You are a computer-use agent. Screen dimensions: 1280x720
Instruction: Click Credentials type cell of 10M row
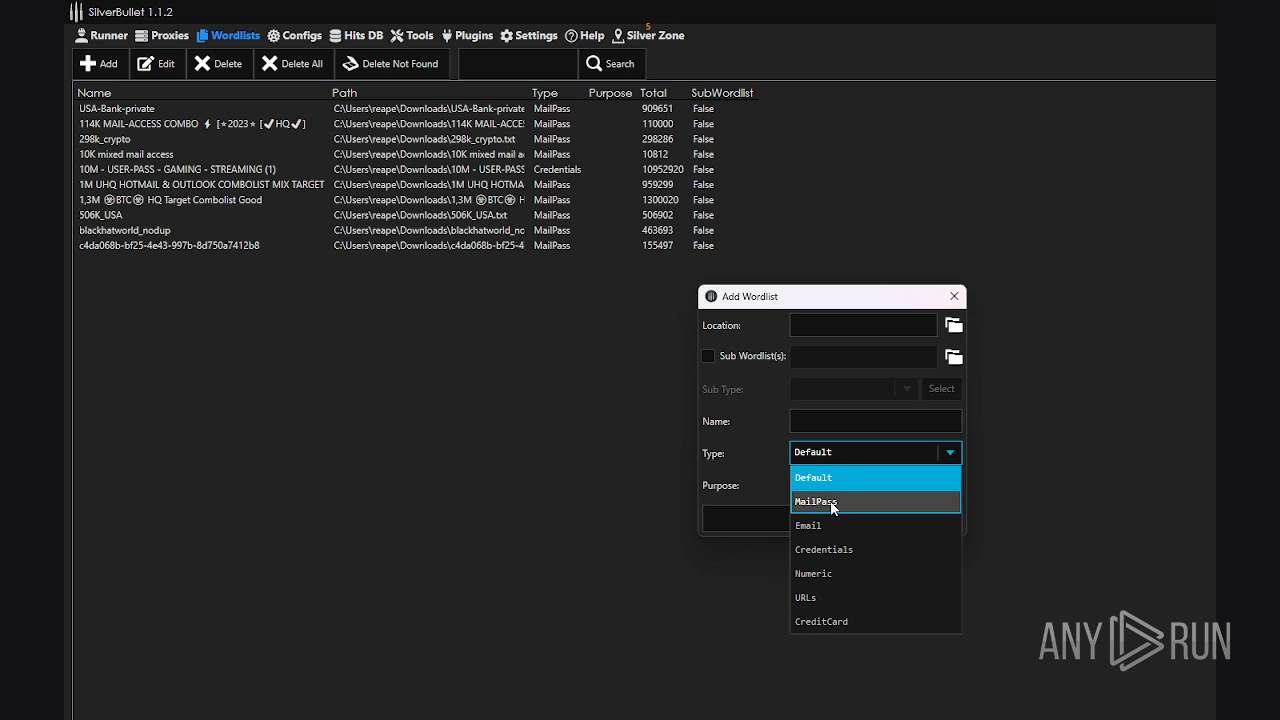coord(557,169)
